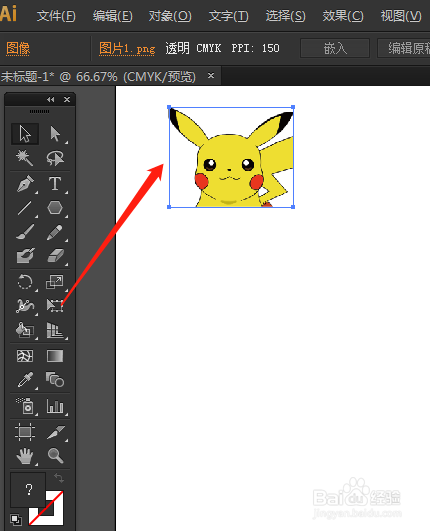Select the Gradient tool
The image size is (430, 531).
click(x=55, y=356)
